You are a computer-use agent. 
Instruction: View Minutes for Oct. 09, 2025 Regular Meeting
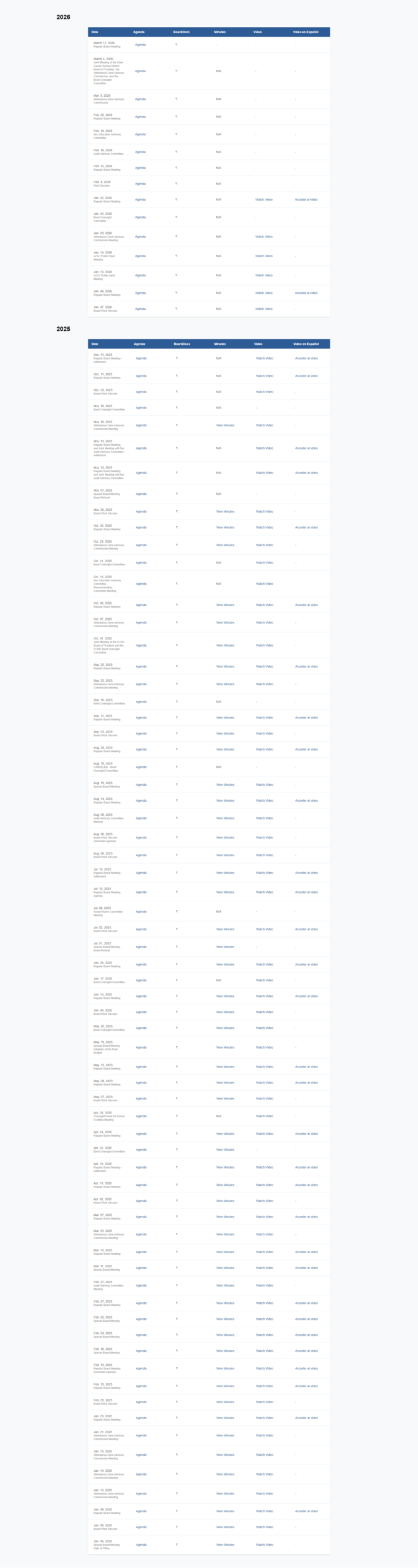point(225,605)
